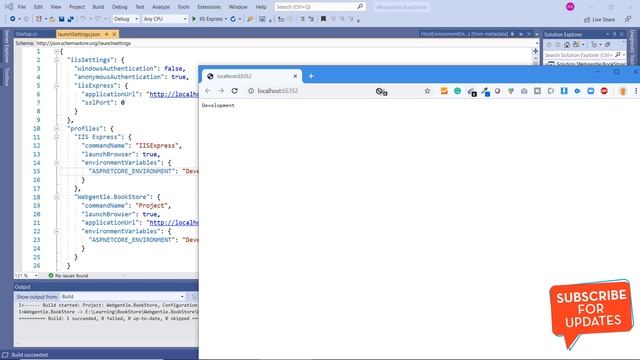The image size is (640, 360).
Task: Click the Visual Studio search magnifier icon
Action: point(360,7)
